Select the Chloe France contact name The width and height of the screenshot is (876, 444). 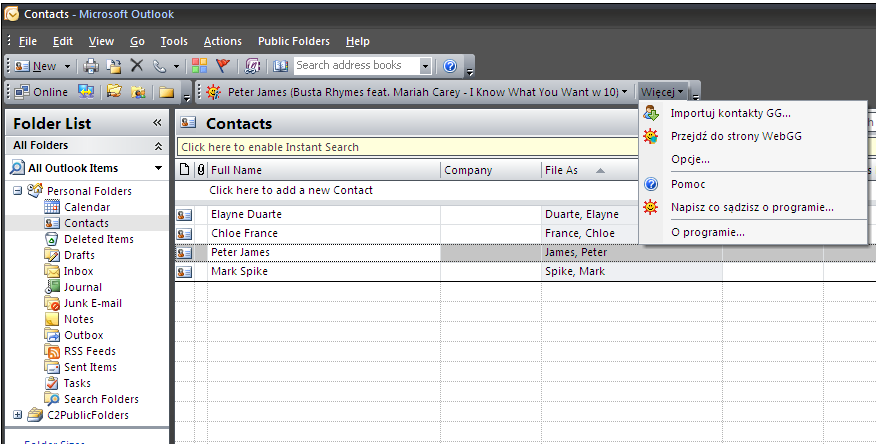tap(244, 233)
